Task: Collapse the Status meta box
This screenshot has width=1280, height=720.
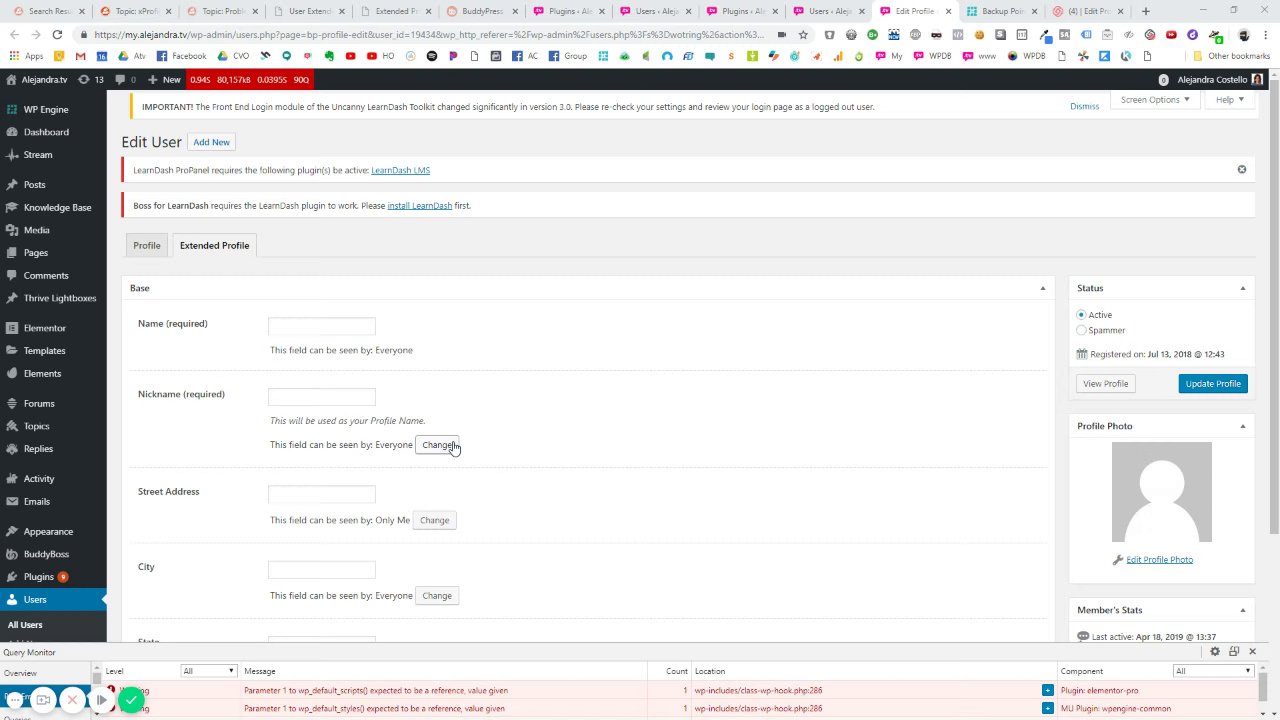Action: [x=1243, y=288]
